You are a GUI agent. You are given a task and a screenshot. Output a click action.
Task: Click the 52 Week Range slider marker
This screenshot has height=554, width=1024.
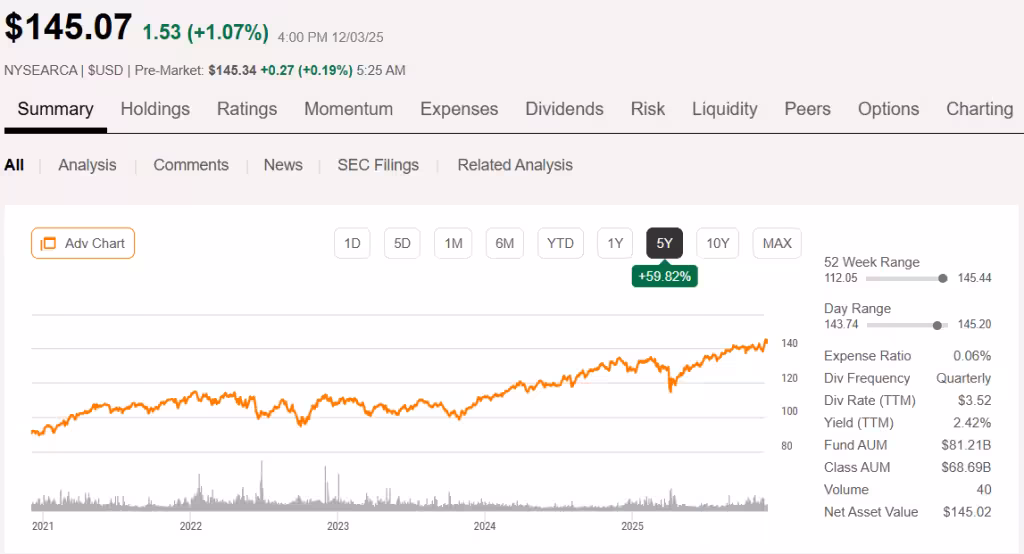tap(943, 278)
